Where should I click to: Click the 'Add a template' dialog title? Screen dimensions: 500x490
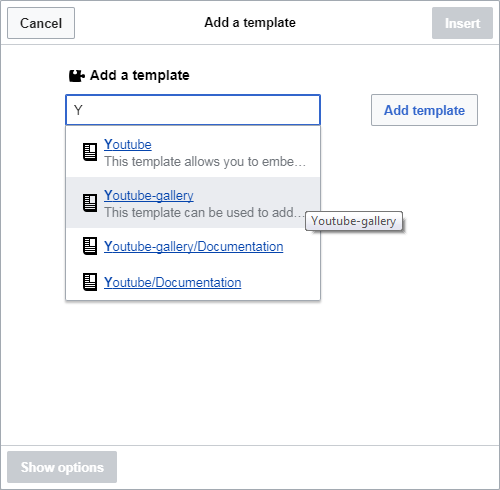pos(250,23)
